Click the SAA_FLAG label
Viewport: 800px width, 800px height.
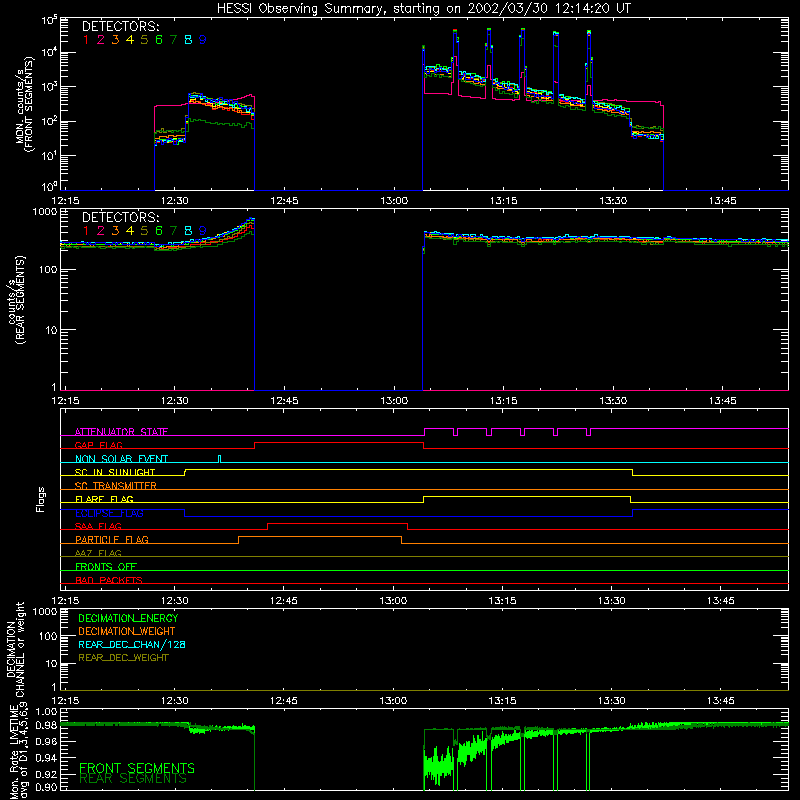(98, 526)
